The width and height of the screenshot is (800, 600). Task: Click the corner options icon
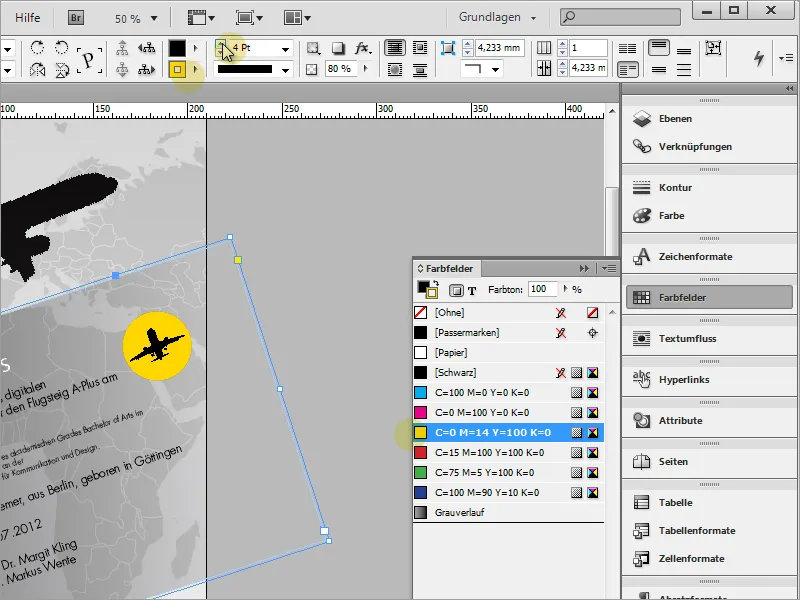point(447,48)
